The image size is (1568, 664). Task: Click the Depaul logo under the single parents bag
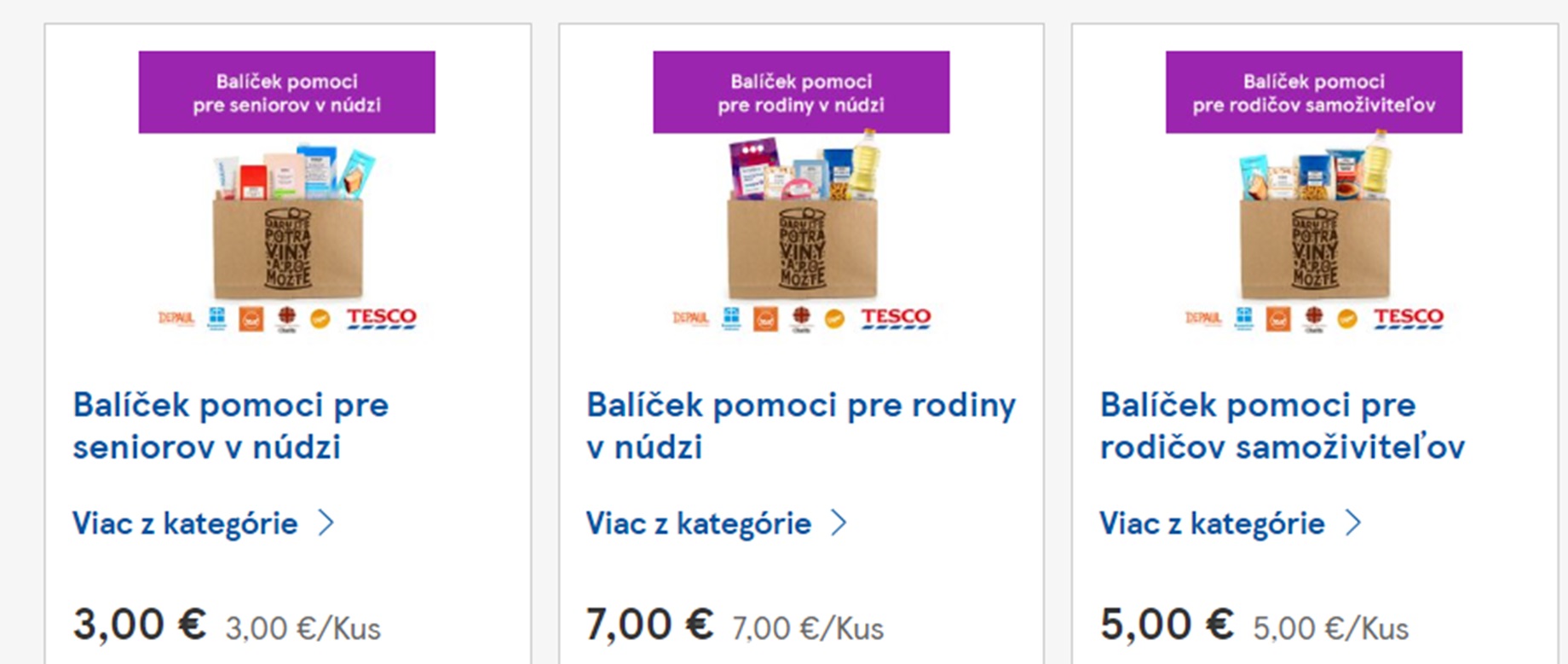tap(1203, 319)
